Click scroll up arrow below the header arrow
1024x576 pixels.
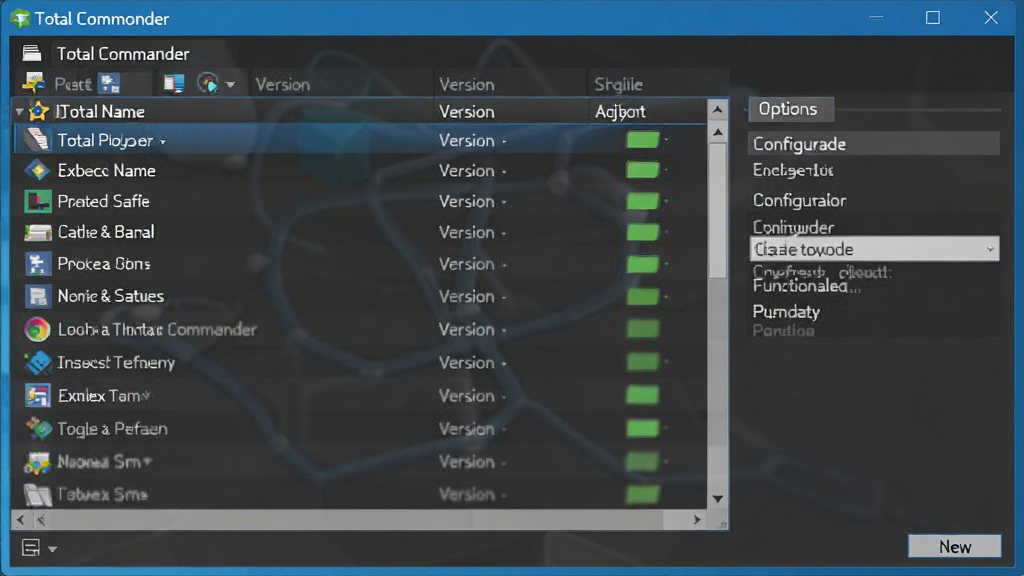coord(718,133)
